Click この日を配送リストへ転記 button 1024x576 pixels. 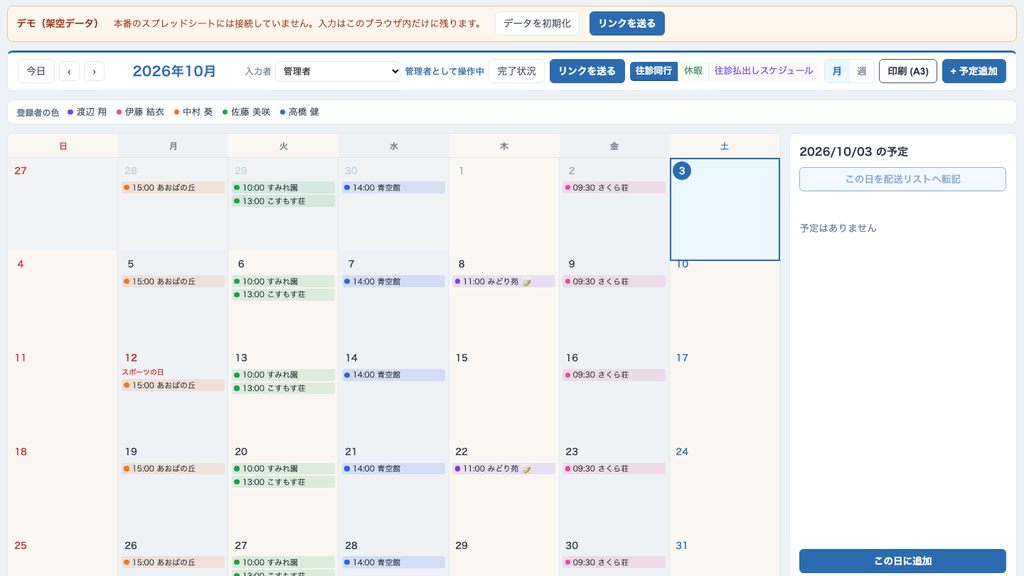click(x=903, y=179)
